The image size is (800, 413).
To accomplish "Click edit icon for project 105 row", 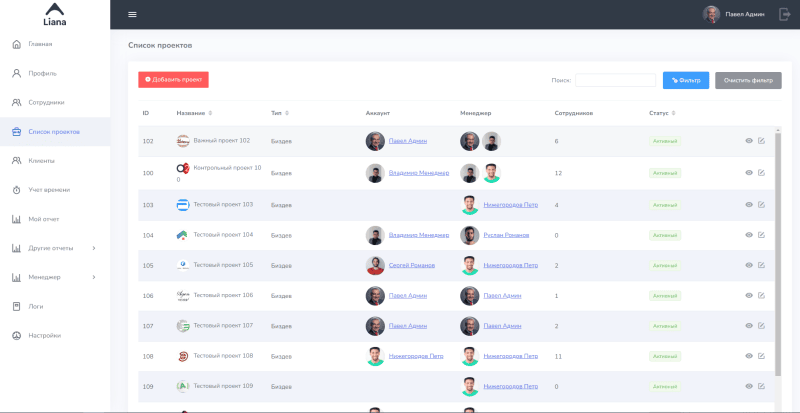I will (761, 265).
